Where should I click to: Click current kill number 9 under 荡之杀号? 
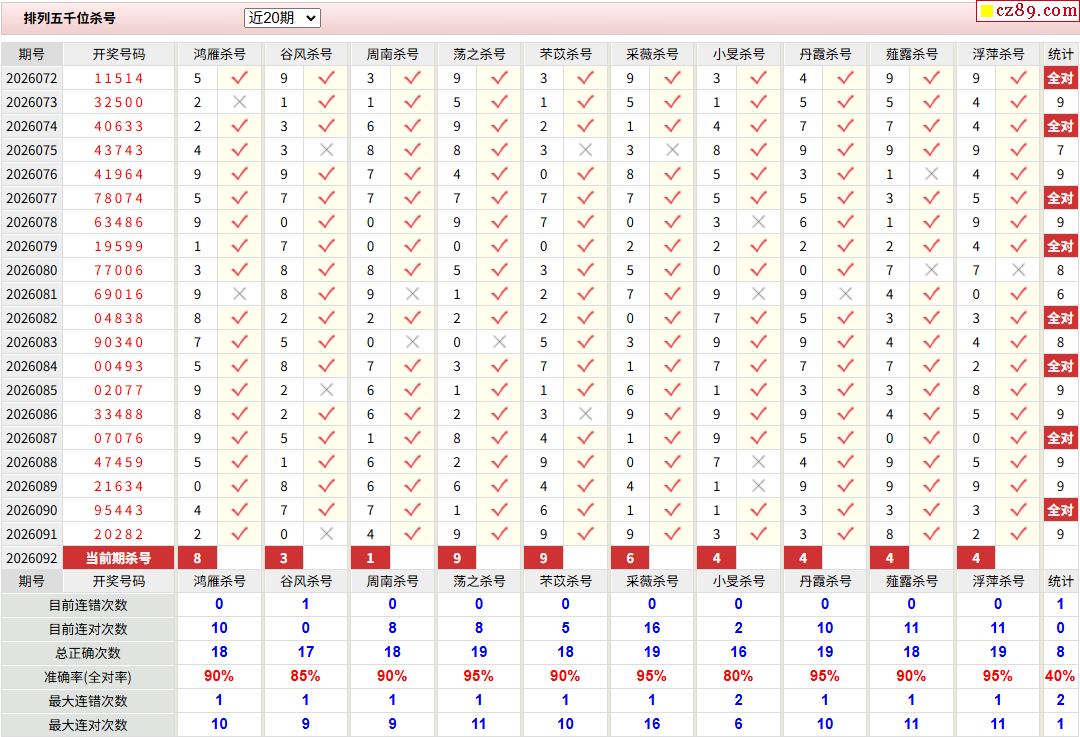click(x=457, y=558)
